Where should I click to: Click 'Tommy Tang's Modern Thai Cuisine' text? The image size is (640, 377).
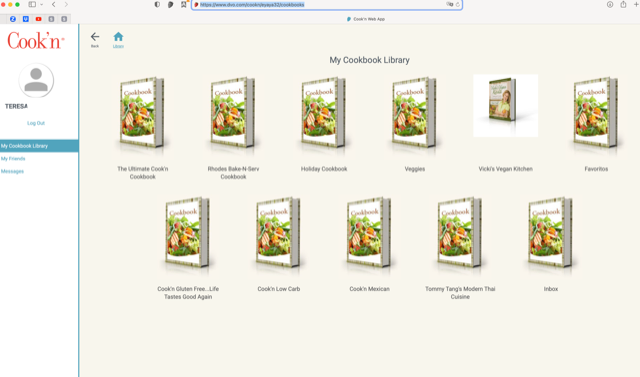tap(460, 293)
